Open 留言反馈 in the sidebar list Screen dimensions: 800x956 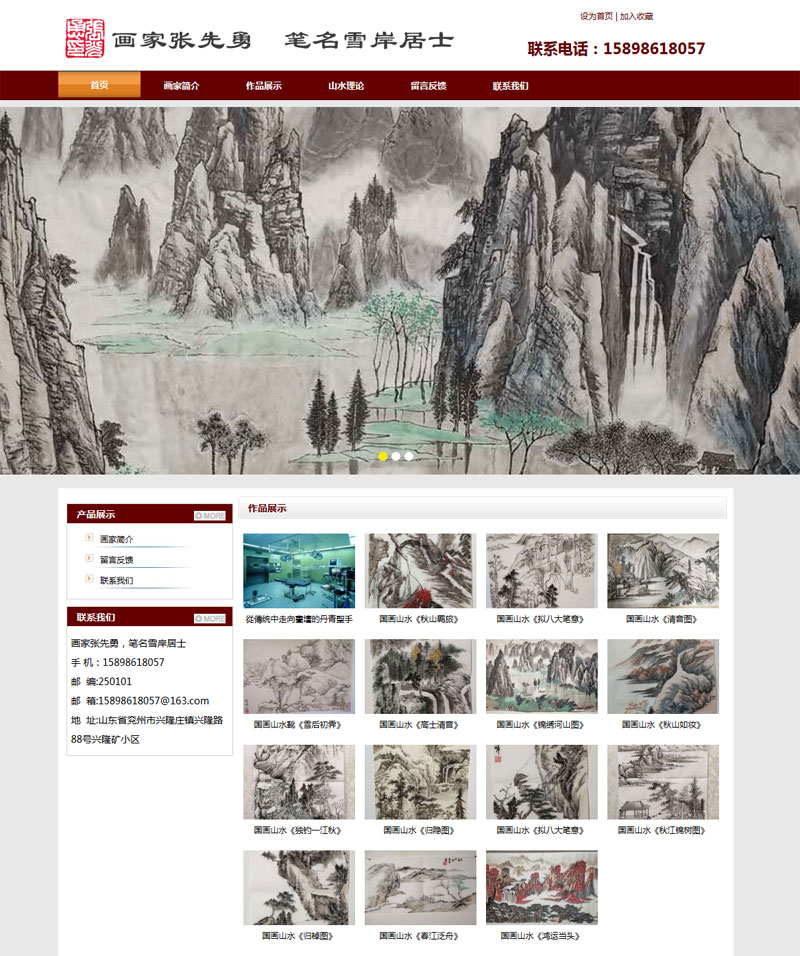117,560
